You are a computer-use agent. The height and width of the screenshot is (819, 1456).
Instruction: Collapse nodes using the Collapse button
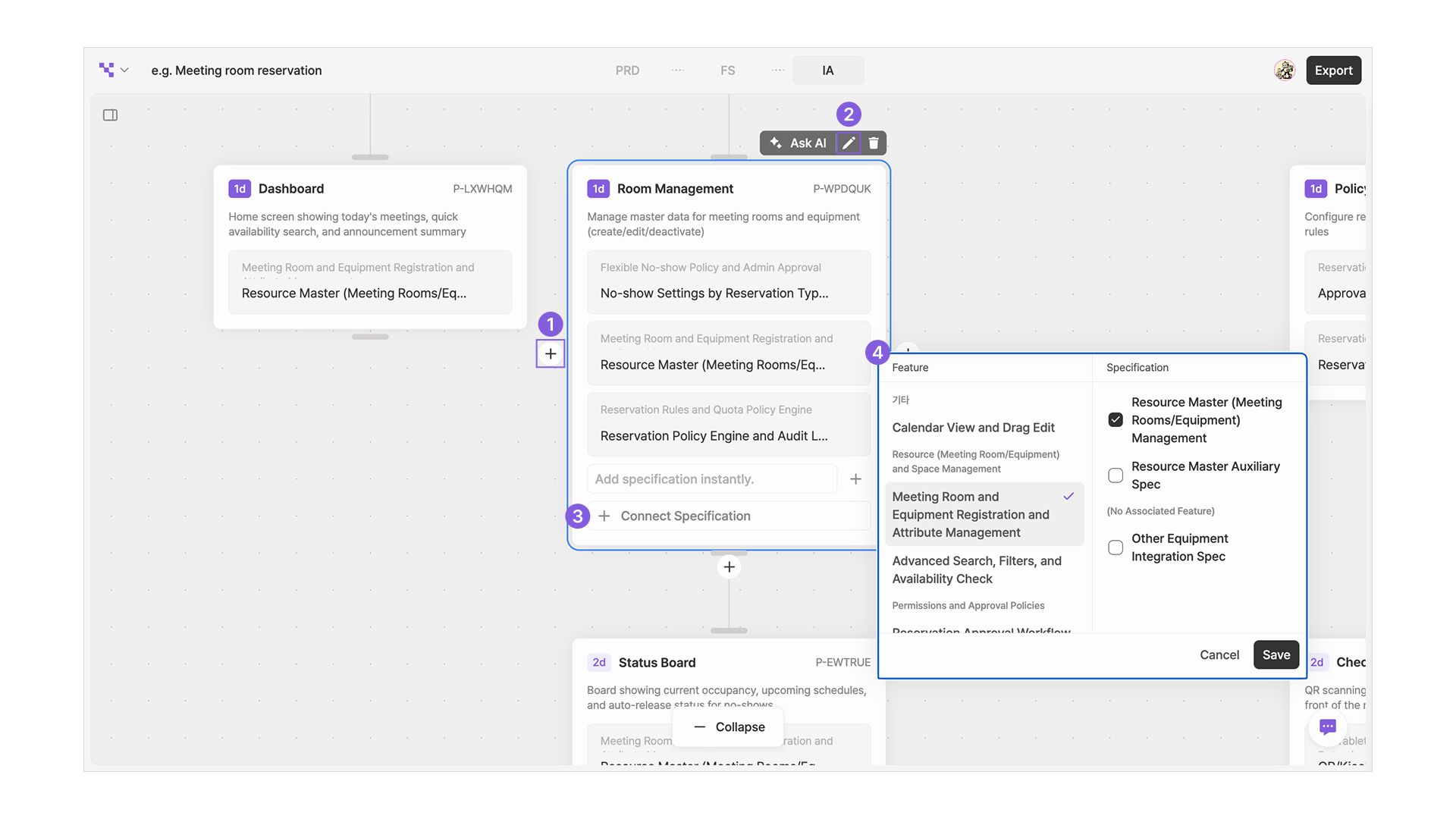point(729,726)
